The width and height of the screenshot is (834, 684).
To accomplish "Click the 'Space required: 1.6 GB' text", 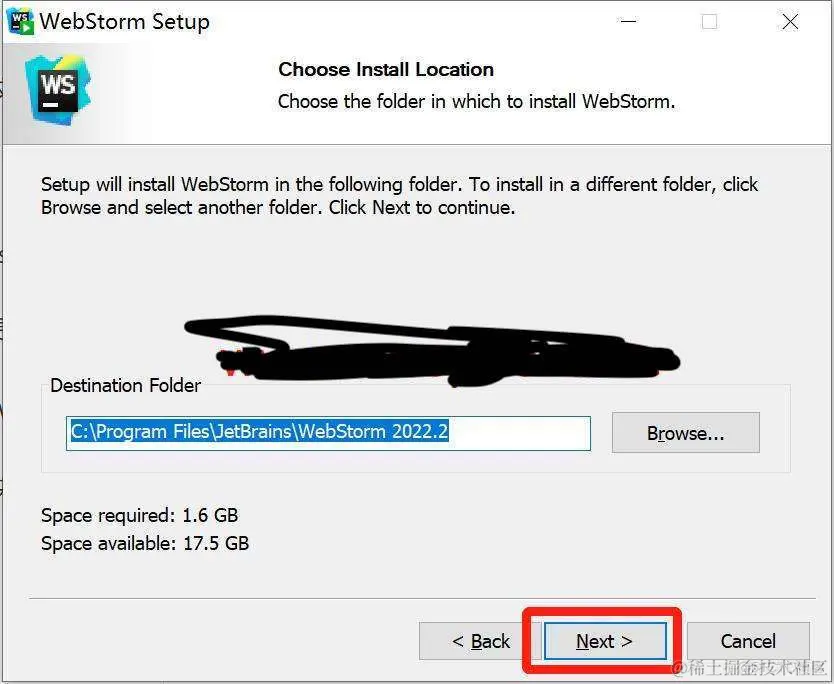I will click(x=139, y=515).
